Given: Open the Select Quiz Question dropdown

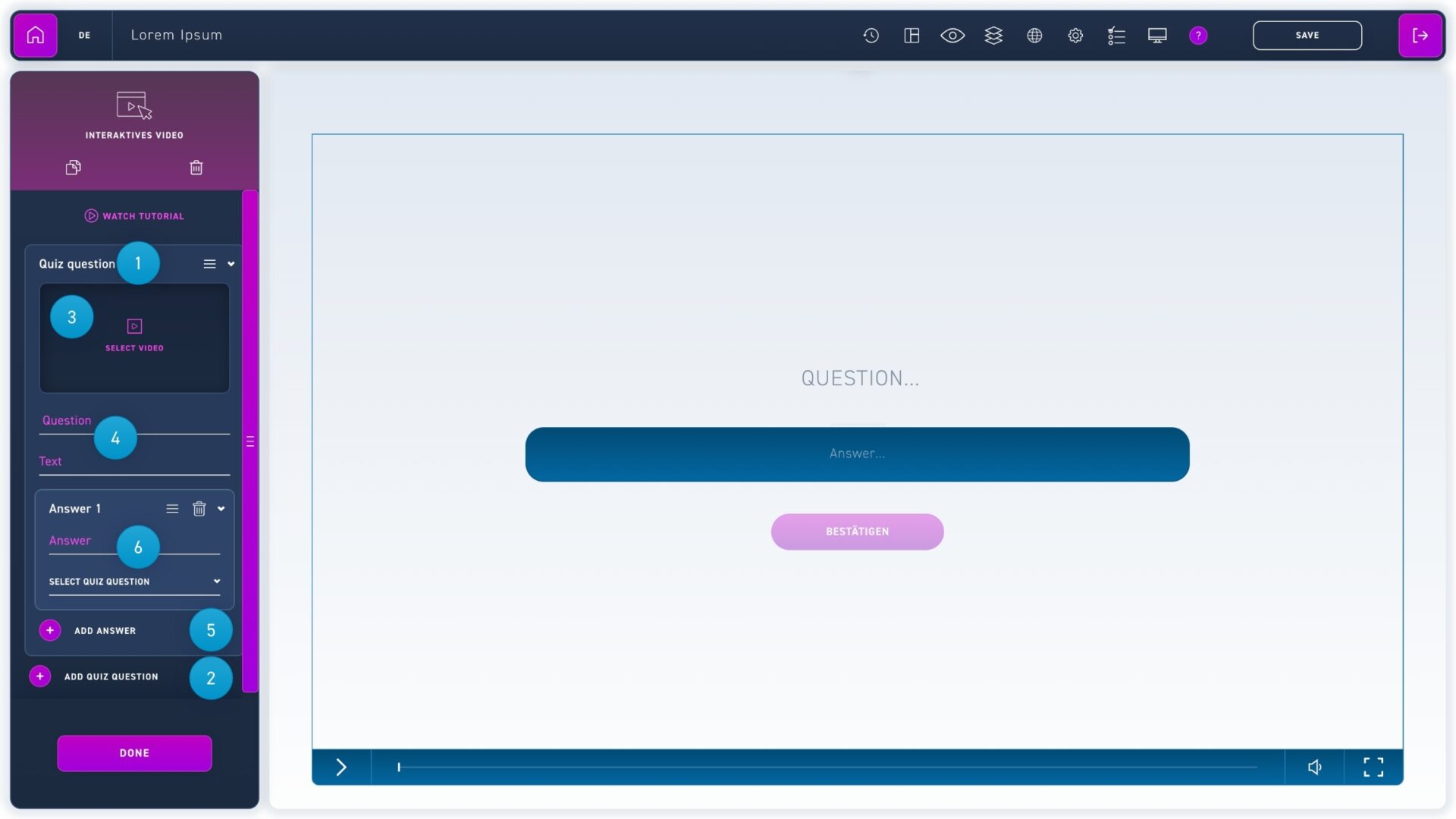Looking at the screenshot, I should point(134,582).
